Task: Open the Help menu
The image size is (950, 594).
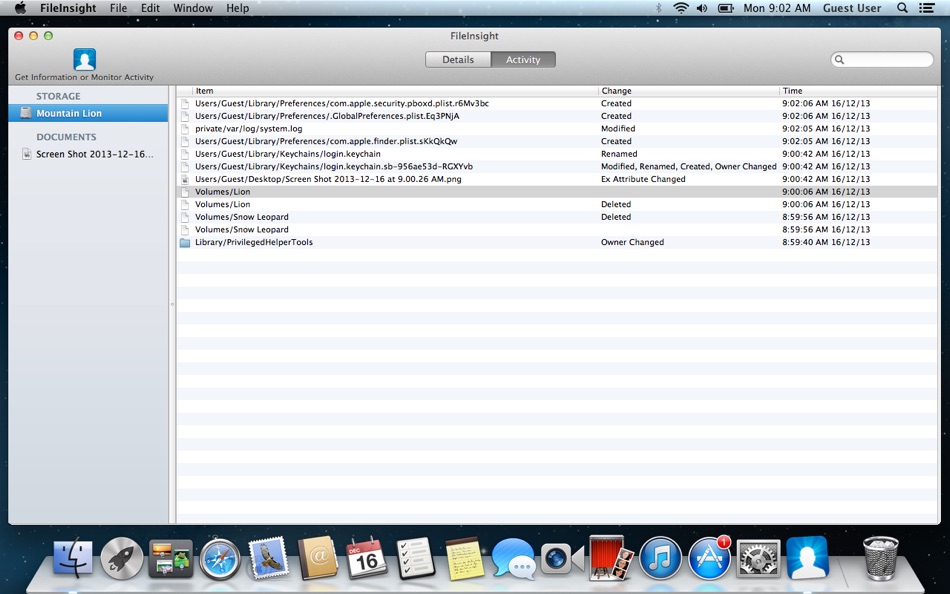Action: (238, 8)
